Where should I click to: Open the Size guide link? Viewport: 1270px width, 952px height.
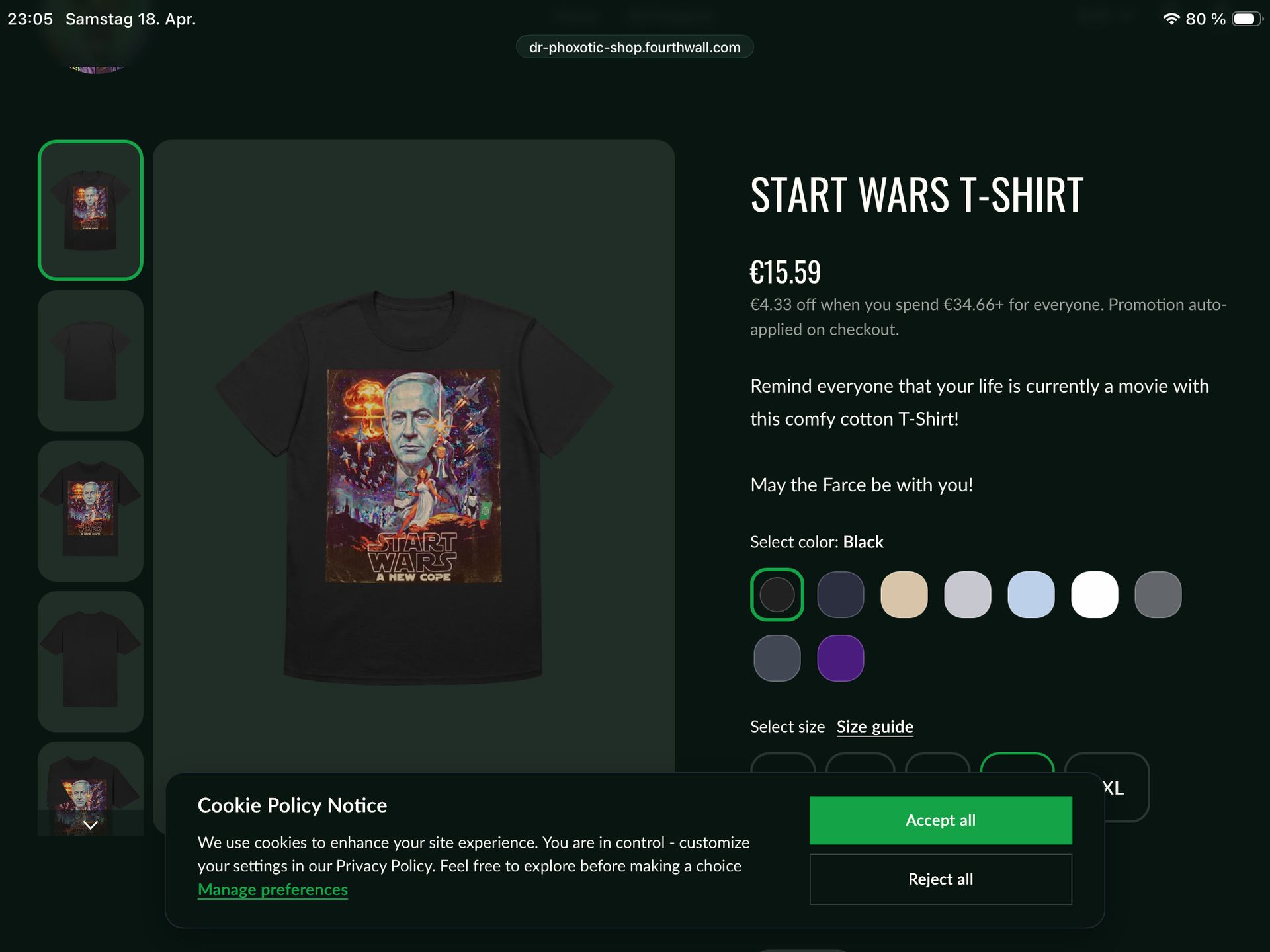(x=874, y=727)
